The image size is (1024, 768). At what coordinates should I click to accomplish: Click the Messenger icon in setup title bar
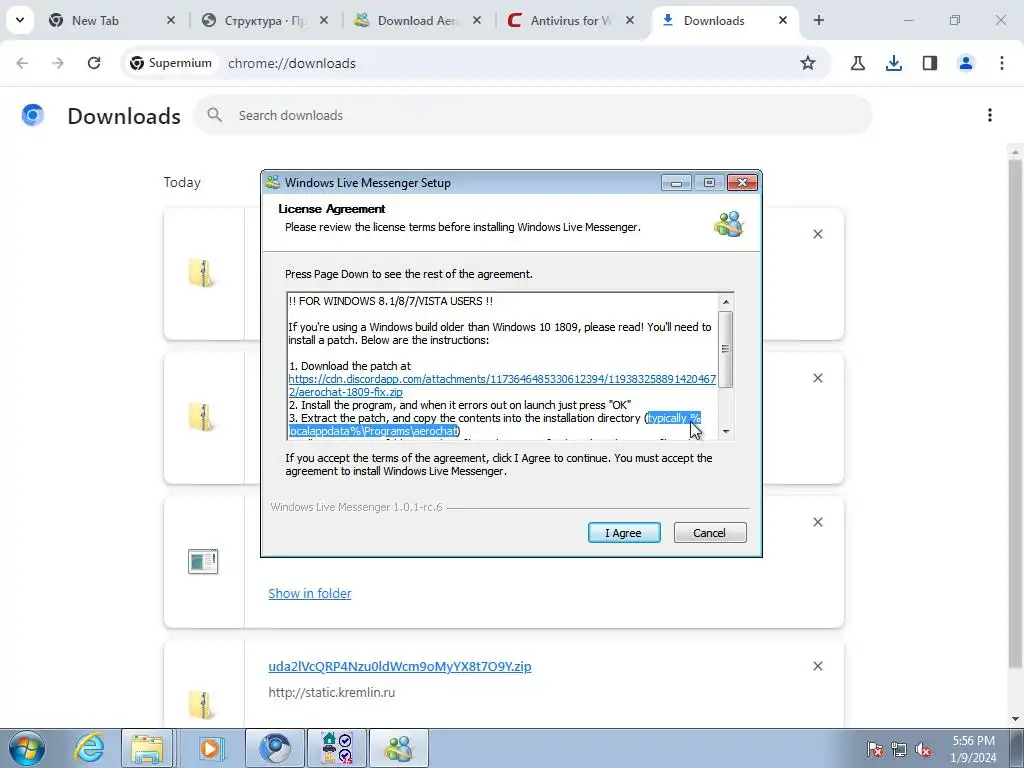[273, 182]
